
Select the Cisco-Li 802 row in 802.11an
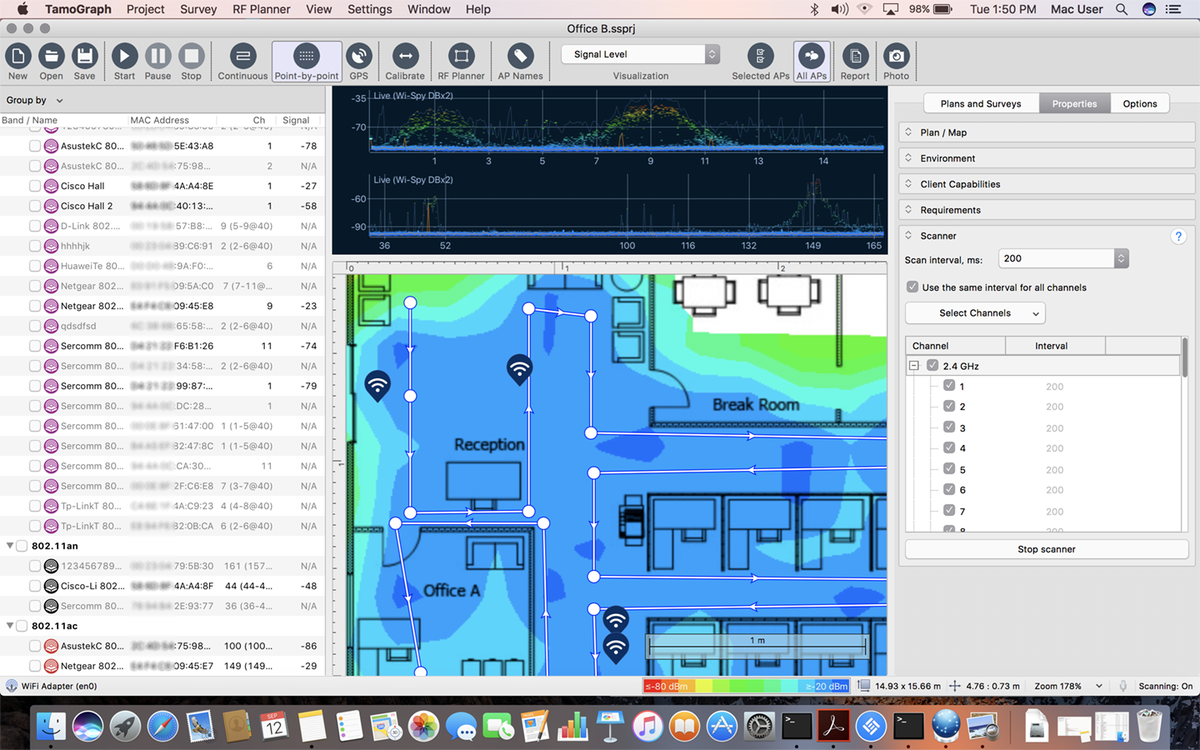[163, 586]
